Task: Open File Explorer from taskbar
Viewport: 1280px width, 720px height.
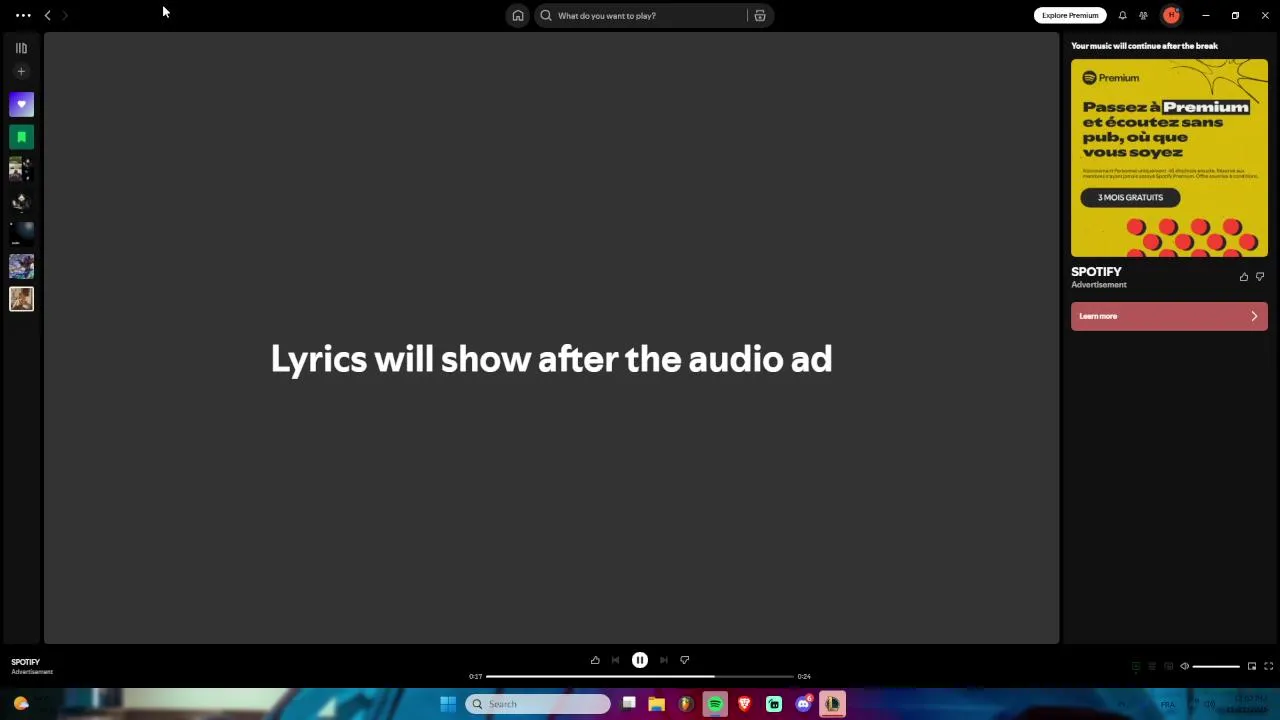Action: 657,704
